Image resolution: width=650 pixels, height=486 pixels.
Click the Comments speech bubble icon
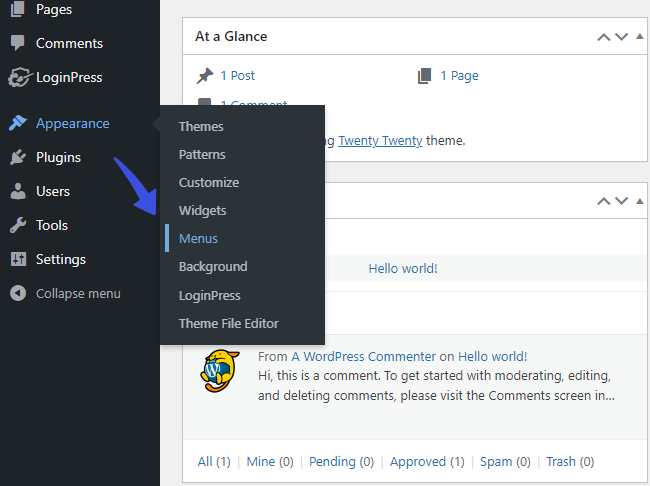click(17, 43)
